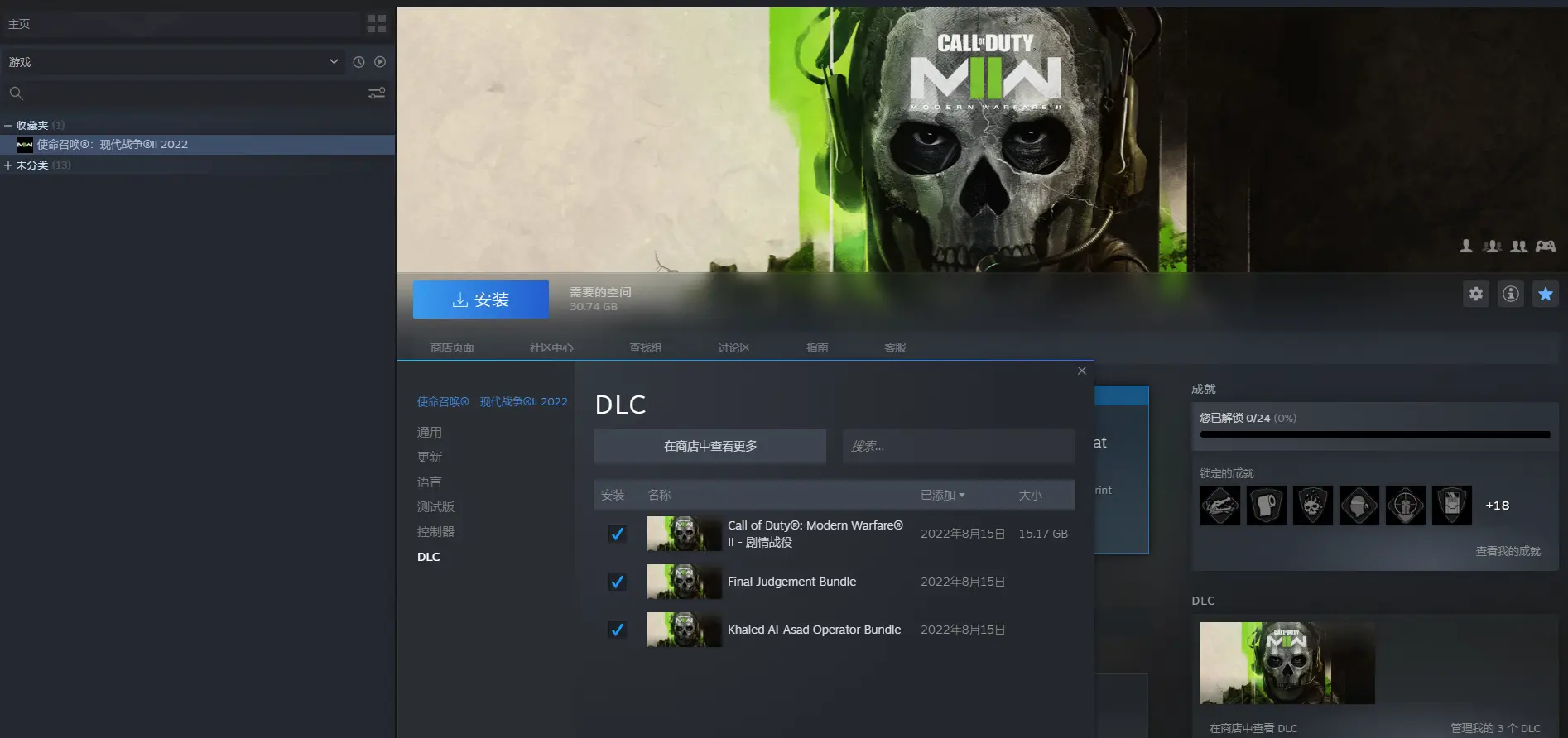Viewport: 1568px width, 738px height.
Task: Select 测试版 in properties sidebar
Action: 435,507
